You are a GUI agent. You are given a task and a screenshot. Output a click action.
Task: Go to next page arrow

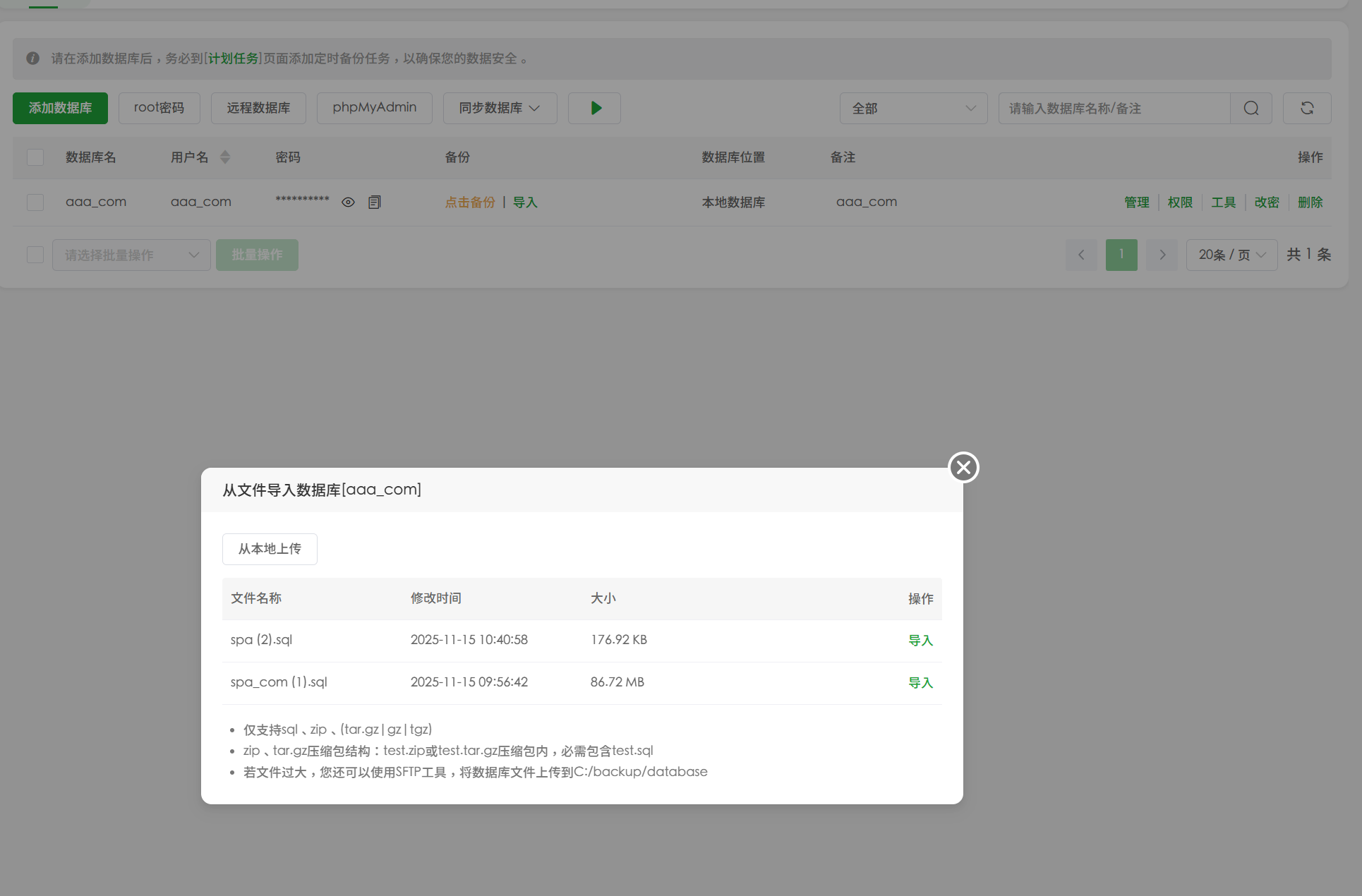tap(1162, 255)
